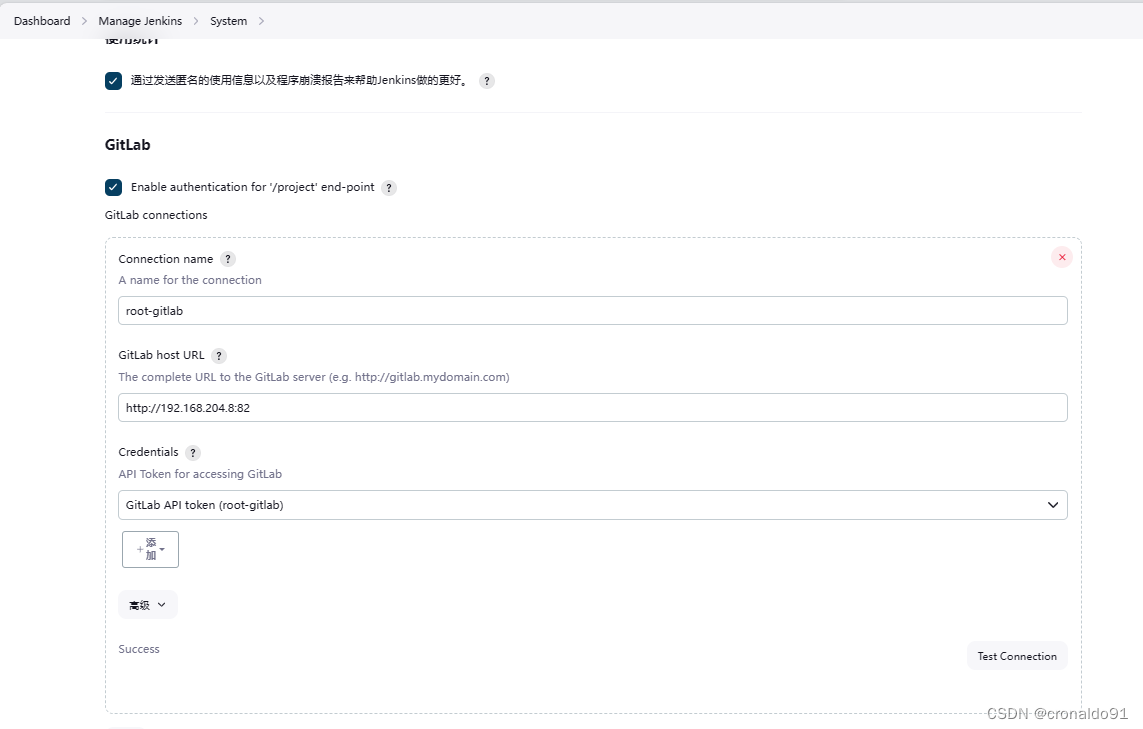Viewport: 1143px width, 729px height.
Task: Click 'The complete URL to the GitLab server' hint
Action: pos(313,377)
